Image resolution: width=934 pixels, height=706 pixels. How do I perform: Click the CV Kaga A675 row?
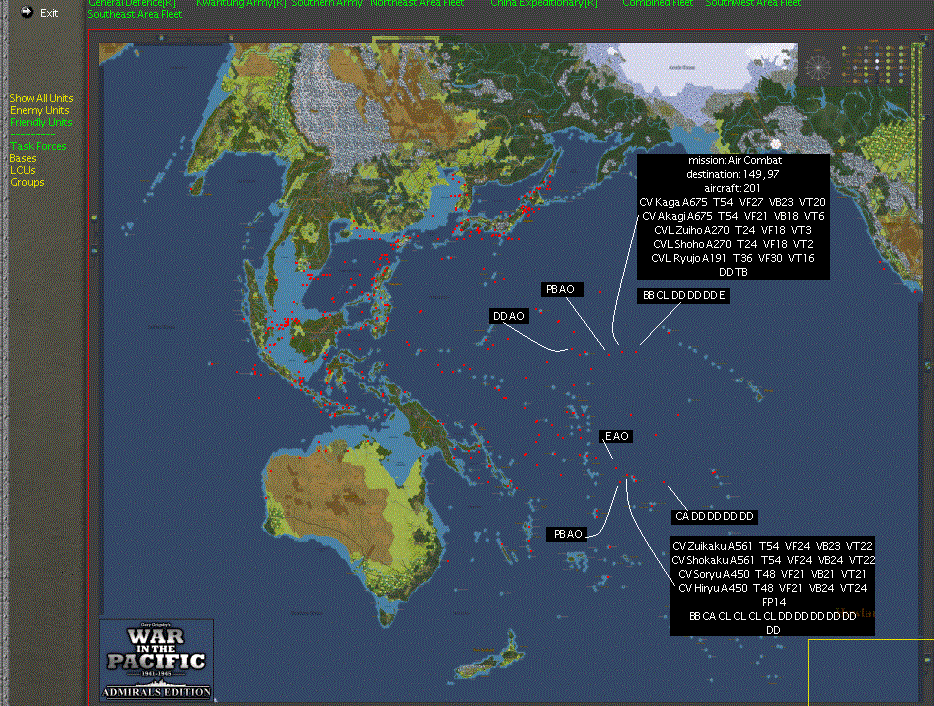coord(732,203)
